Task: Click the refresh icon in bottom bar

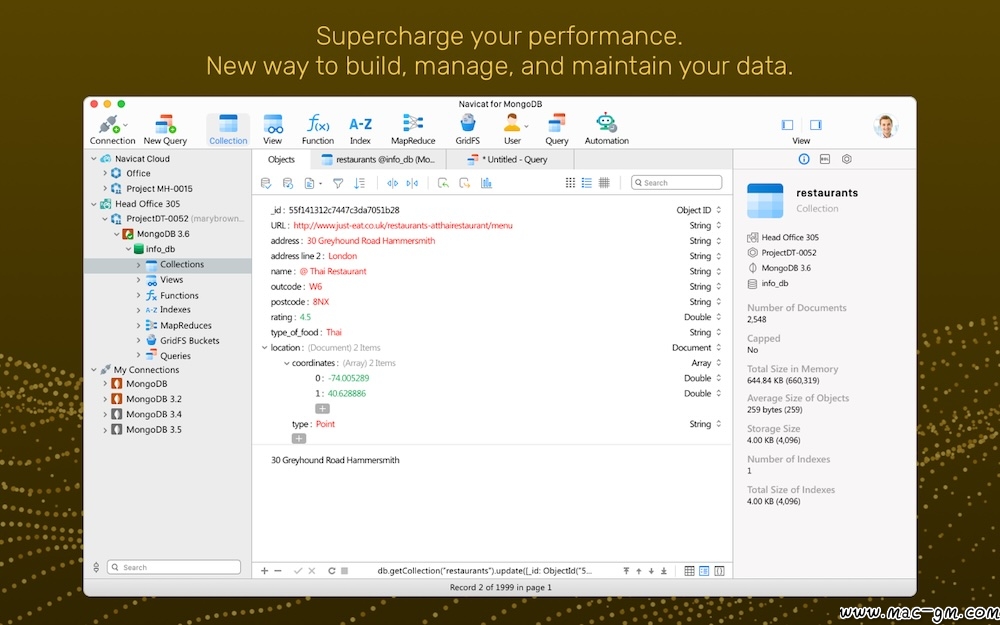Action: point(332,571)
